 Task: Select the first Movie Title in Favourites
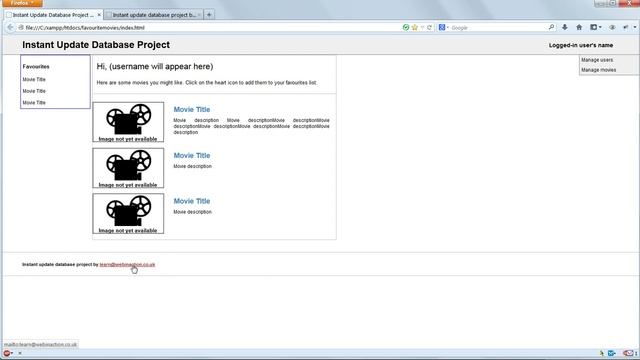coord(34,80)
